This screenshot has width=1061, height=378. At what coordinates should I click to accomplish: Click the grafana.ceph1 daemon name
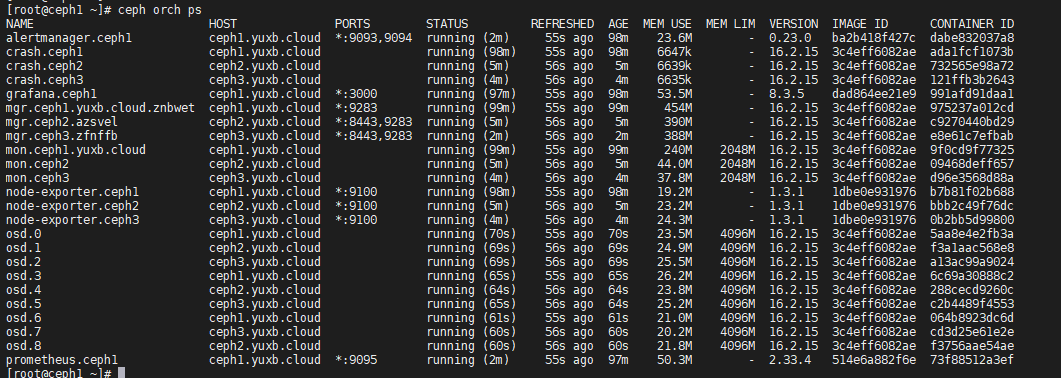(51, 94)
